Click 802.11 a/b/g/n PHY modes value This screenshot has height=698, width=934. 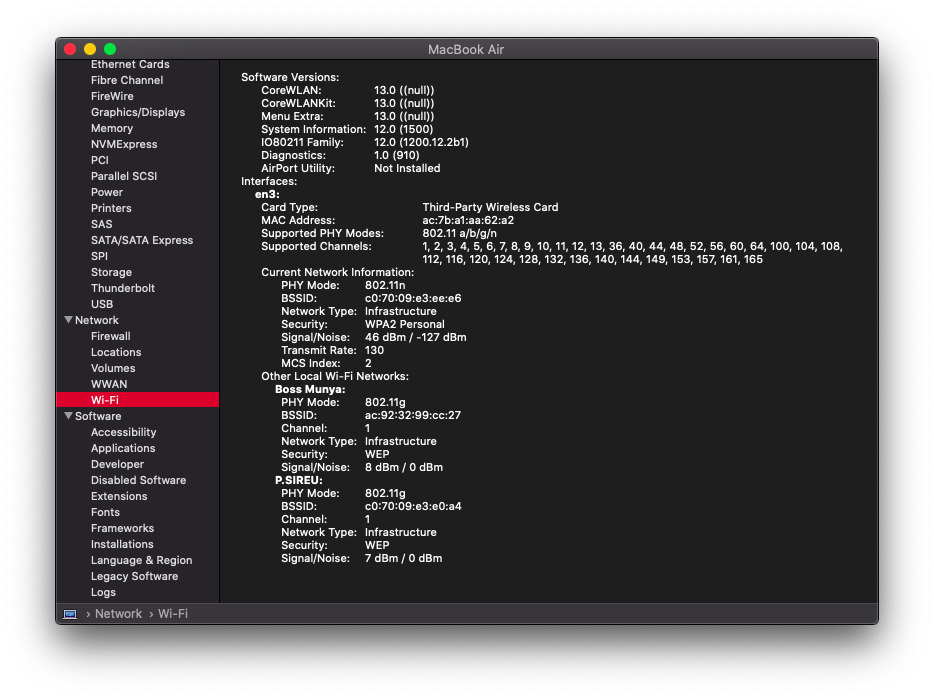point(459,233)
